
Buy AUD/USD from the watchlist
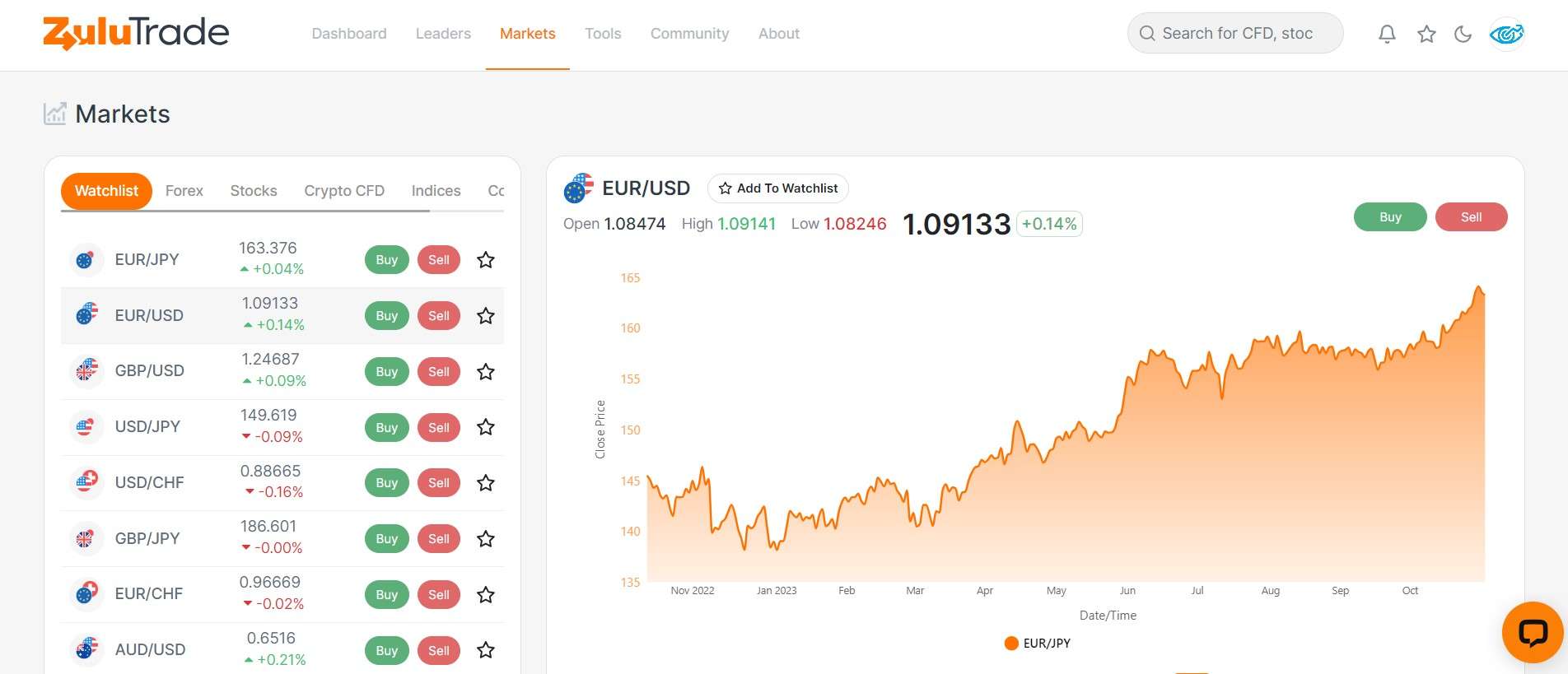point(387,651)
